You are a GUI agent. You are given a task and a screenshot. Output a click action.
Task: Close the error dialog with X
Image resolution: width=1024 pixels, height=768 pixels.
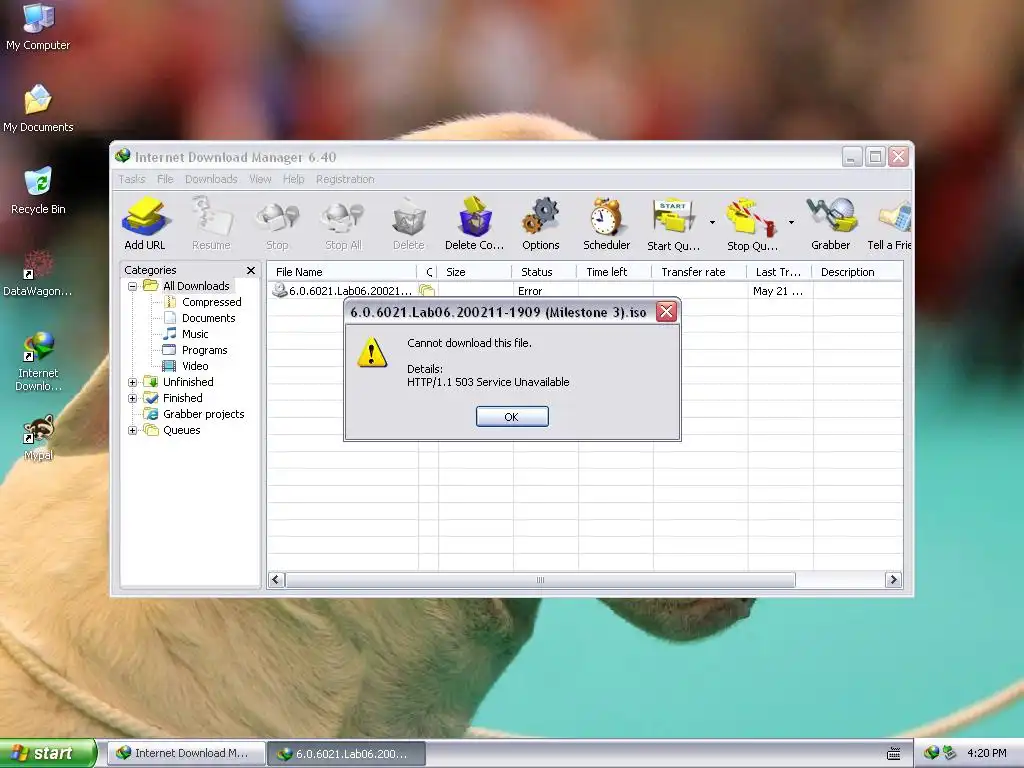pyautogui.click(x=666, y=312)
